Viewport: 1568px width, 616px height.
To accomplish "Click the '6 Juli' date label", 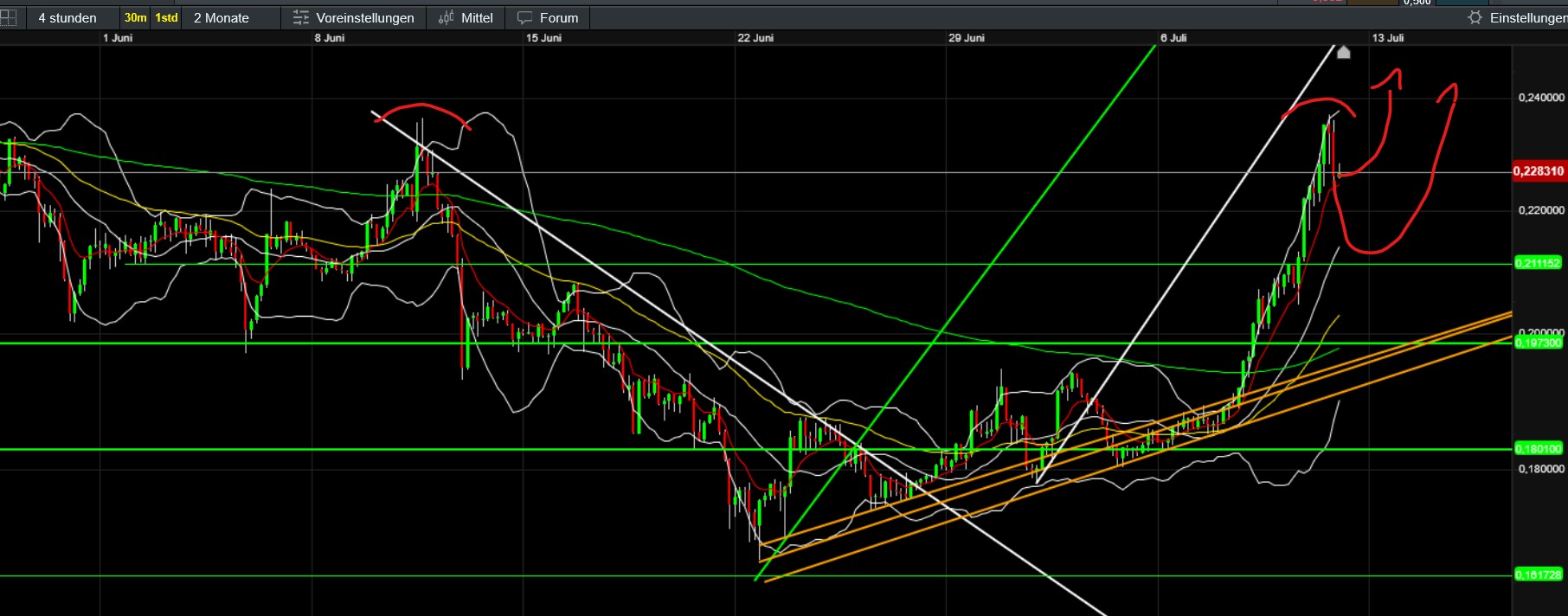I will click(x=1173, y=38).
